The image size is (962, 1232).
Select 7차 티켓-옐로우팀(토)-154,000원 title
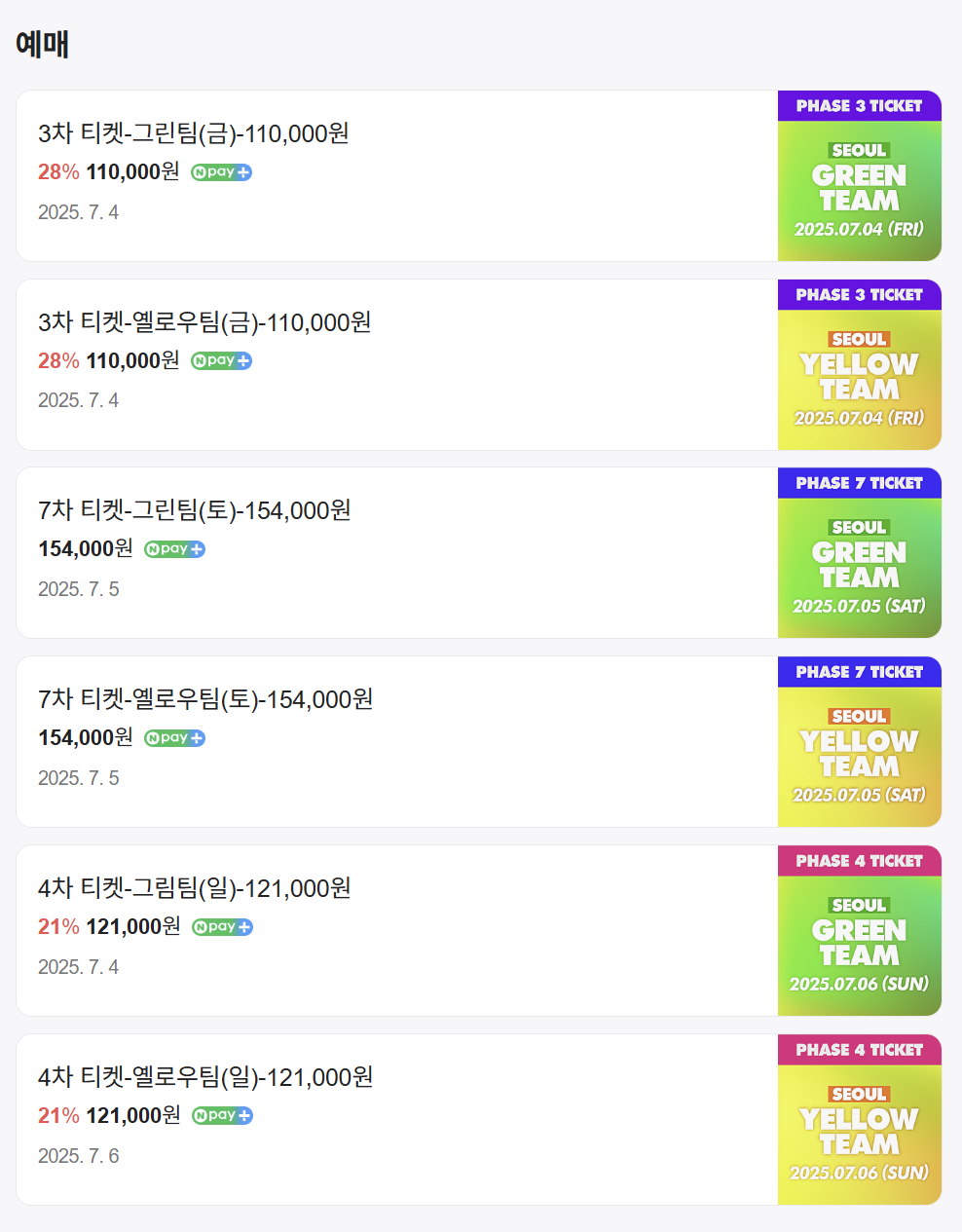[x=205, y=699]
